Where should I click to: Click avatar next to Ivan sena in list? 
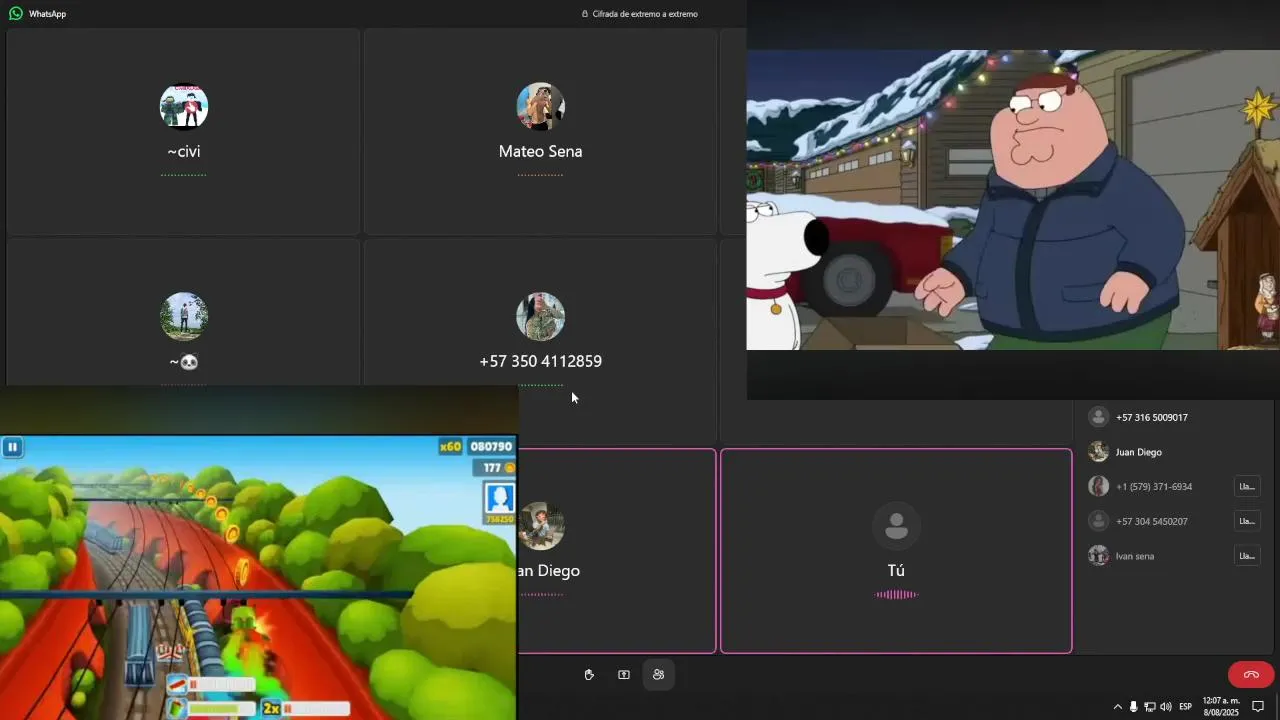click(x=1098, y=556)
